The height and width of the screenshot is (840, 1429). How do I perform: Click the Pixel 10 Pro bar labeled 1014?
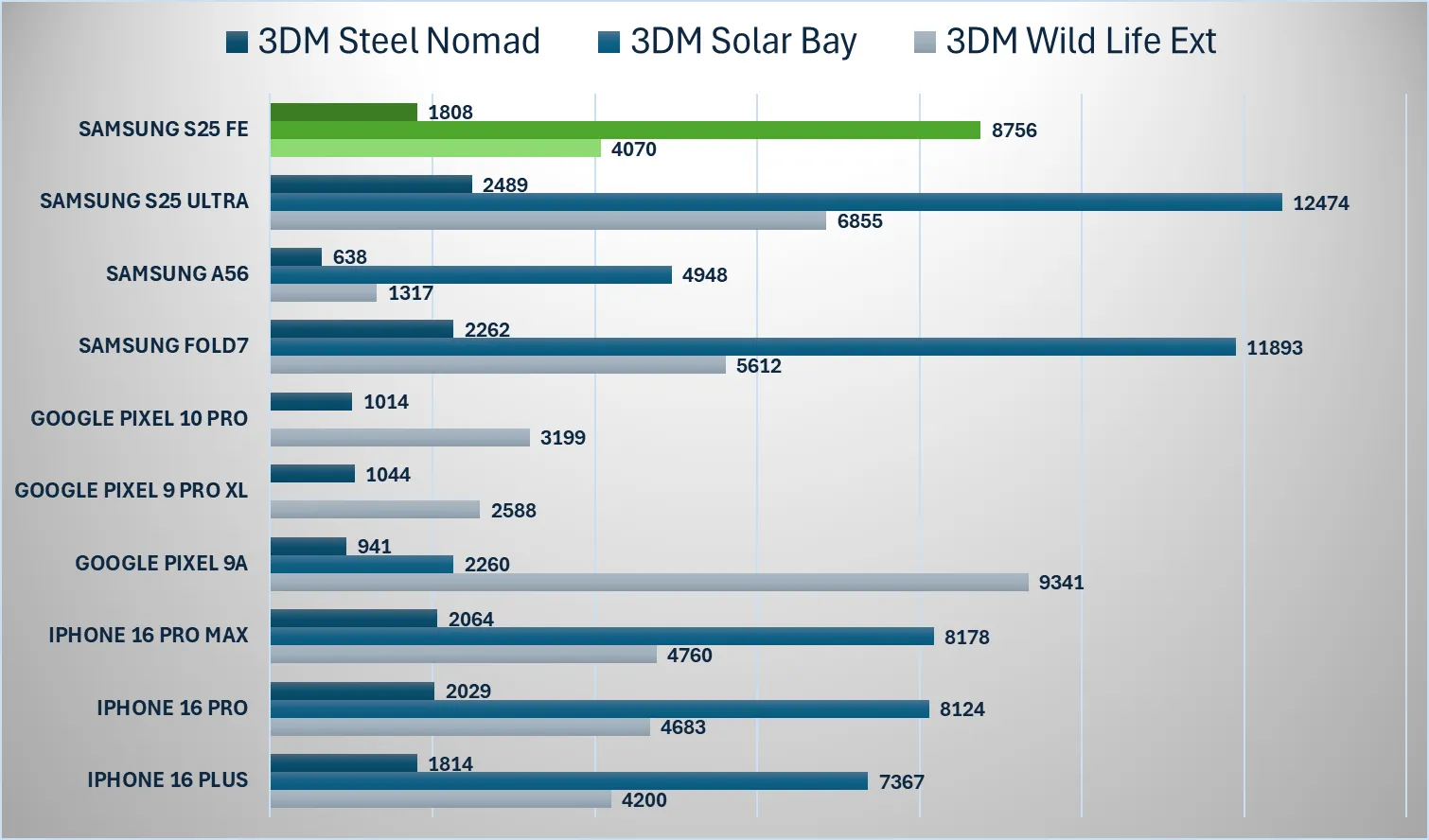click(x=311, y=401)
